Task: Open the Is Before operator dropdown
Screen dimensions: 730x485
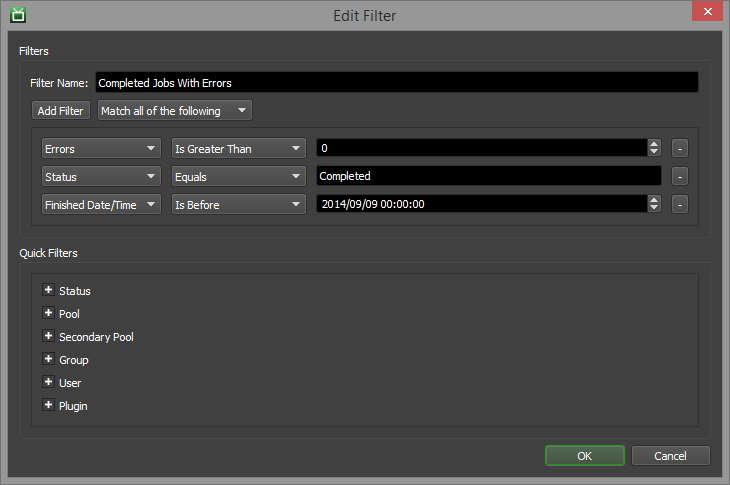Action: [x=238, y=204]
